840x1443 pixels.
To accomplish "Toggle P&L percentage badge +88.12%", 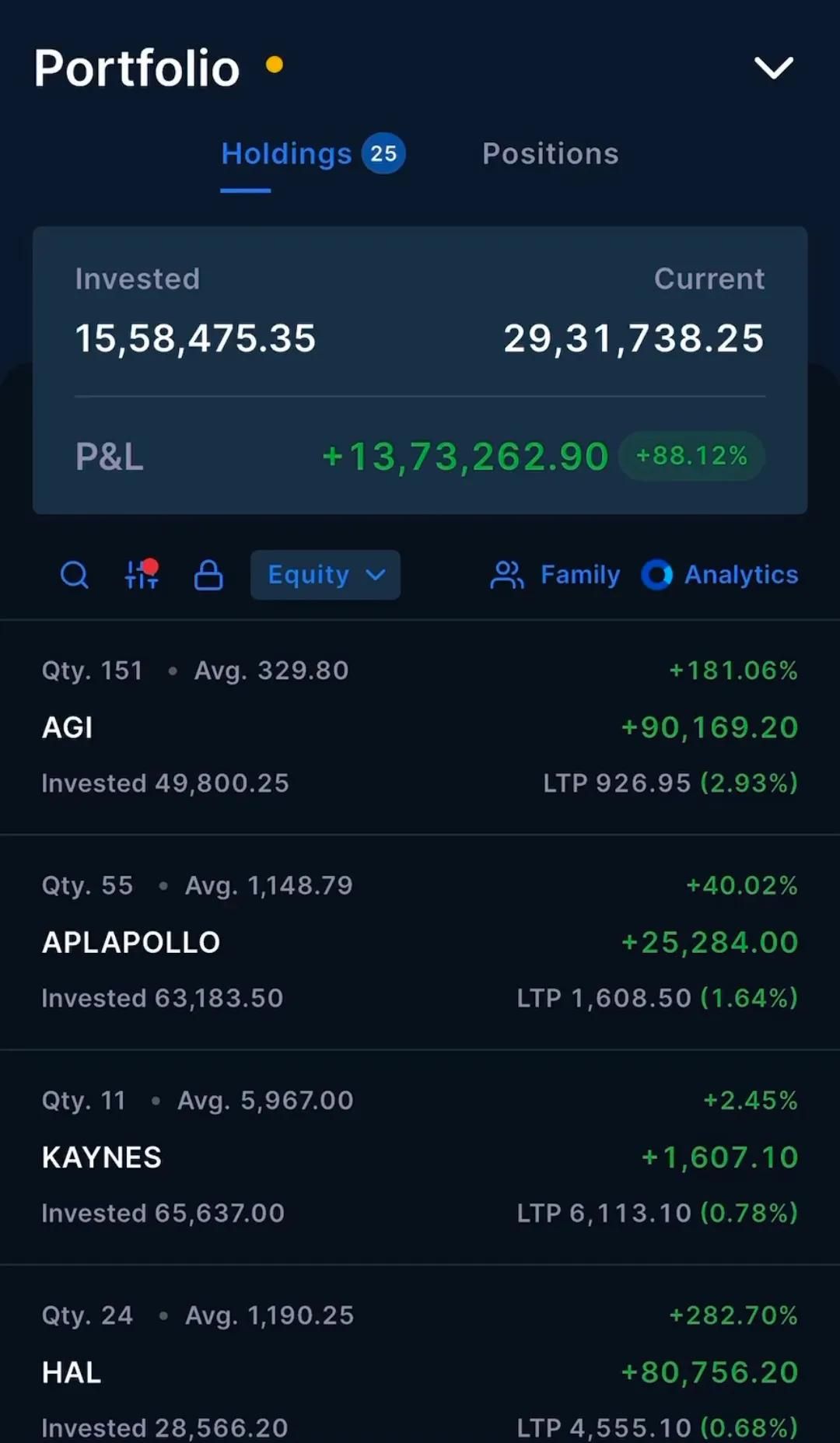I will click(x=691, y=456).
